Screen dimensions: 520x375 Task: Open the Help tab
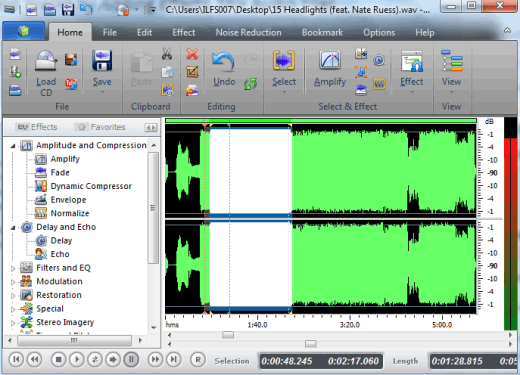425,33
